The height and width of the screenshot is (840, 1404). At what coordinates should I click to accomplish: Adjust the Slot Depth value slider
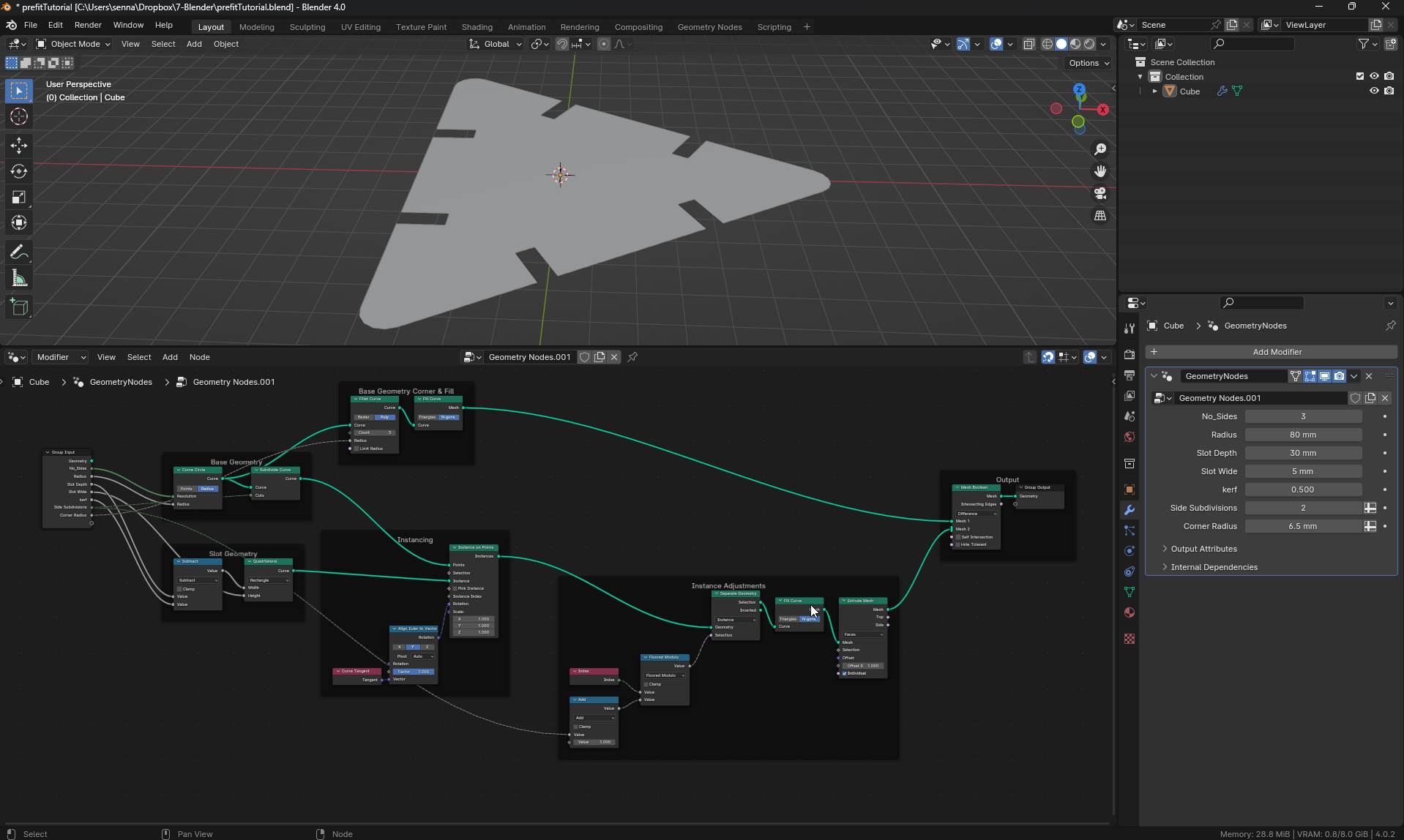tap(1302, 453)
